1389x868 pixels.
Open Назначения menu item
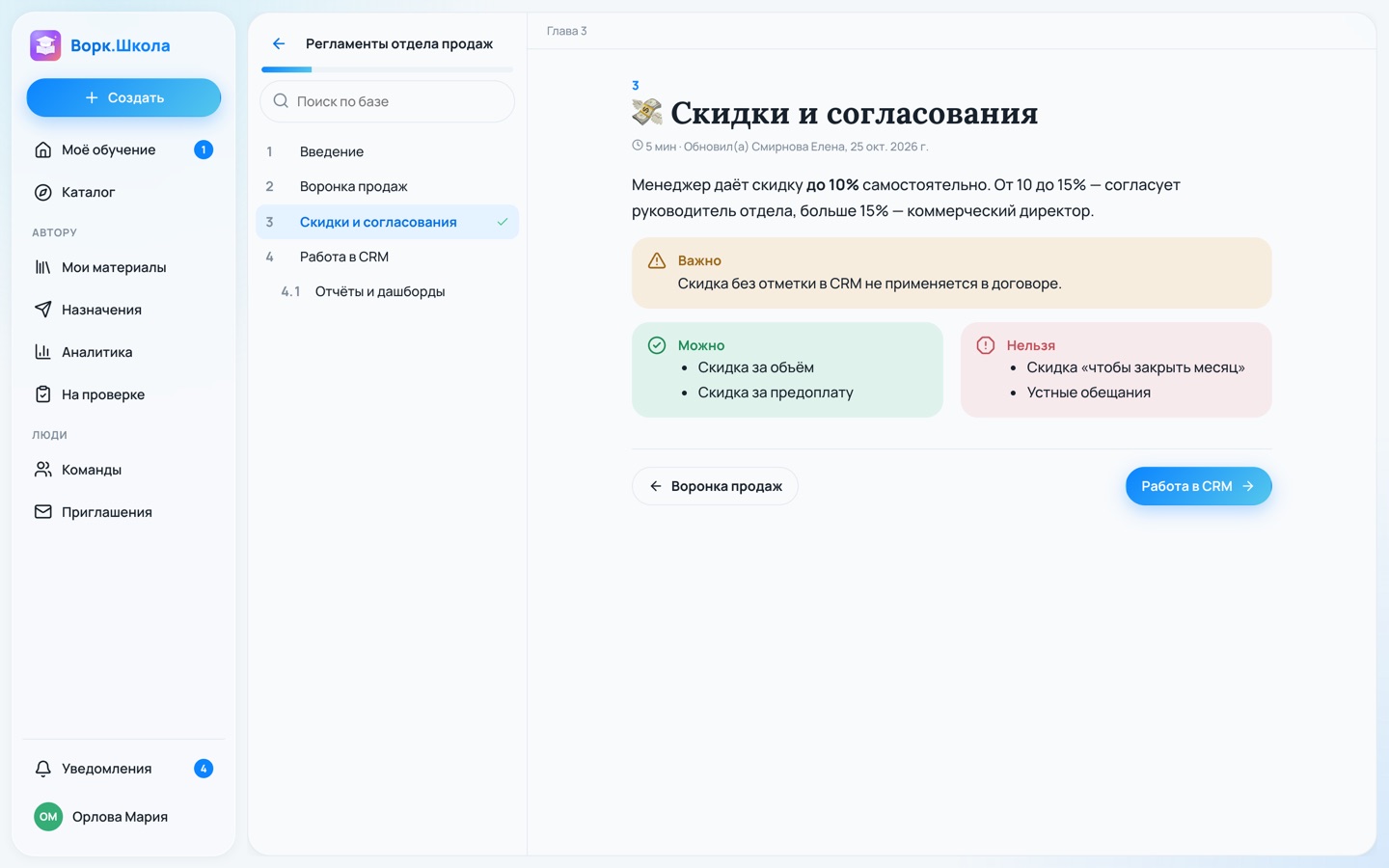click(123, 310)
